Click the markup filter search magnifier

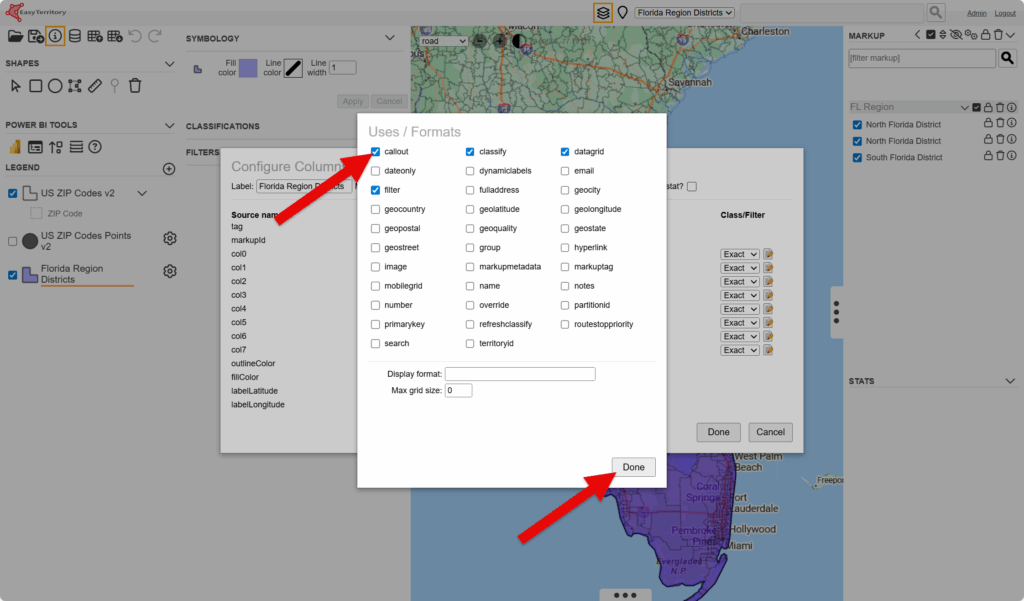(1008, 58)
